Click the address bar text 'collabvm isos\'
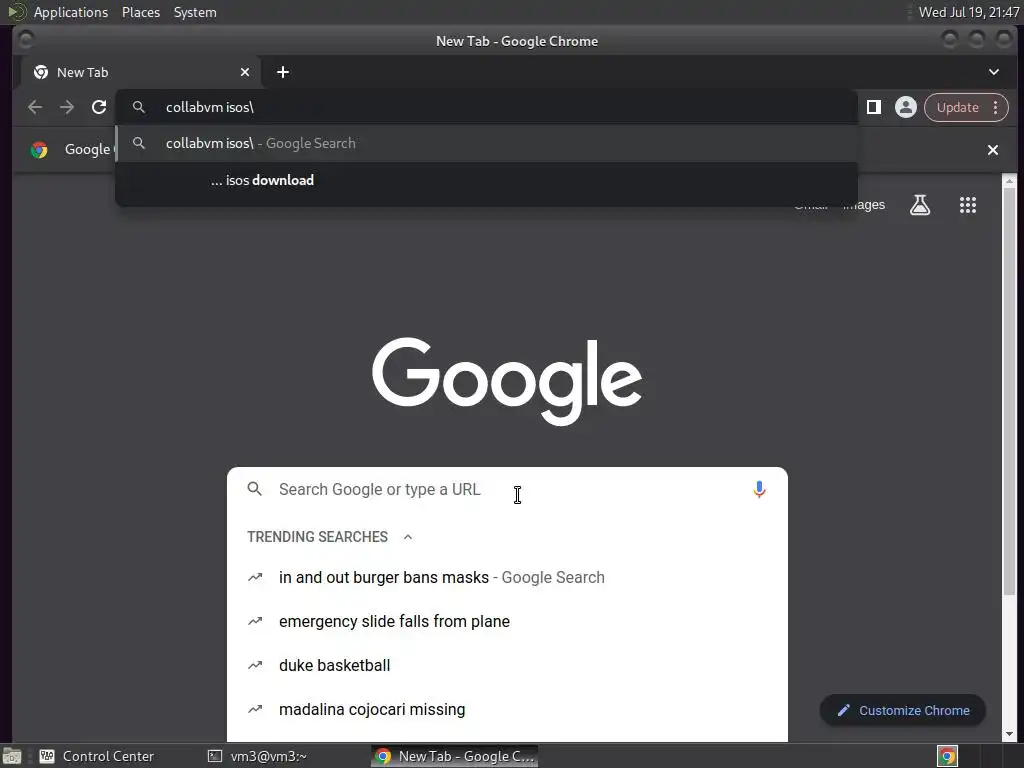Screen dimensions: 1024x768 210,107
